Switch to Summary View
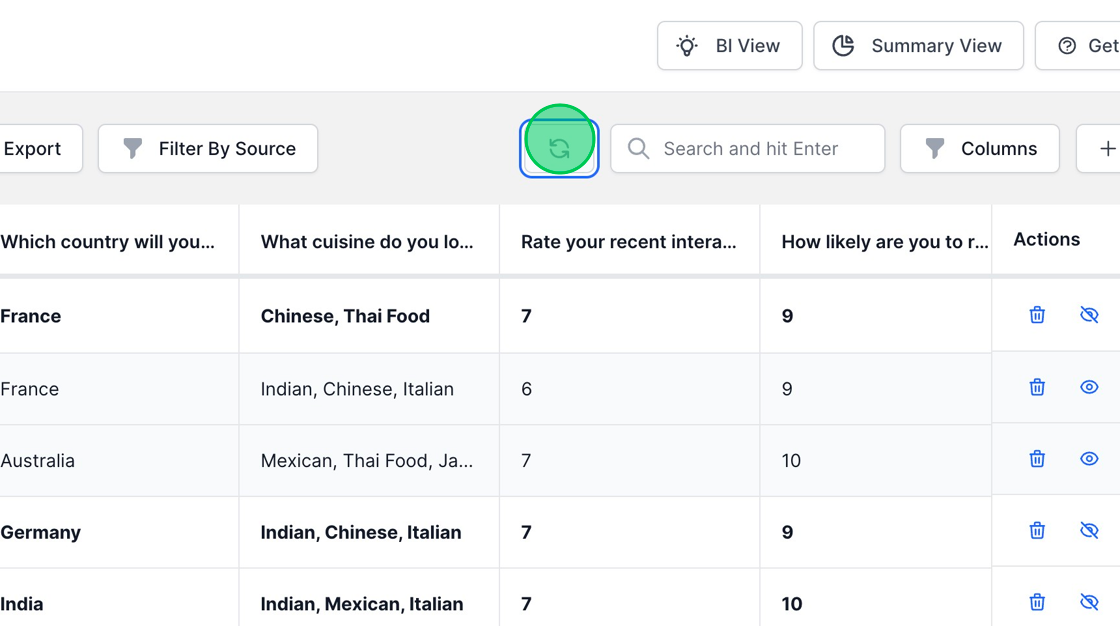Screen dimensions: 1120x626 coord(917,45)
